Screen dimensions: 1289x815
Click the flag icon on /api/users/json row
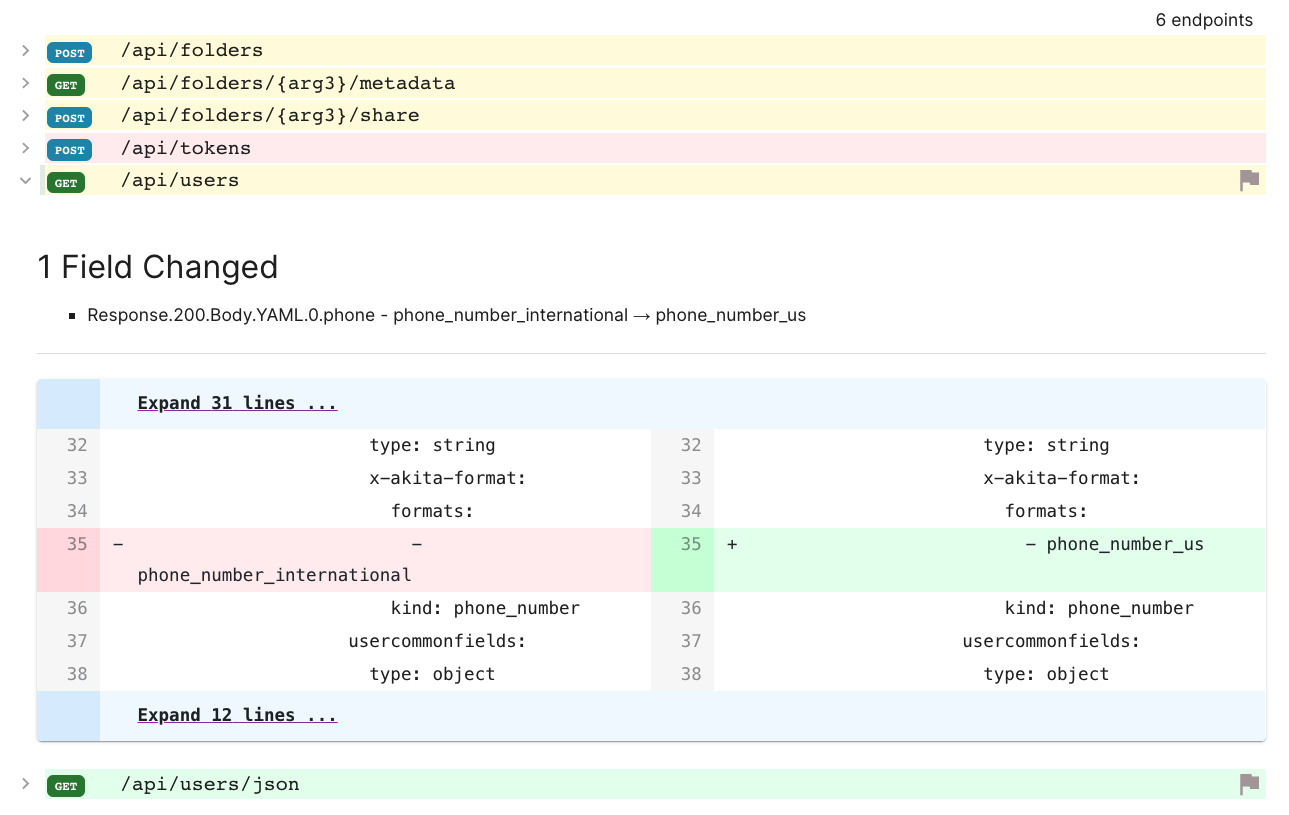[x=1249, y=784]
